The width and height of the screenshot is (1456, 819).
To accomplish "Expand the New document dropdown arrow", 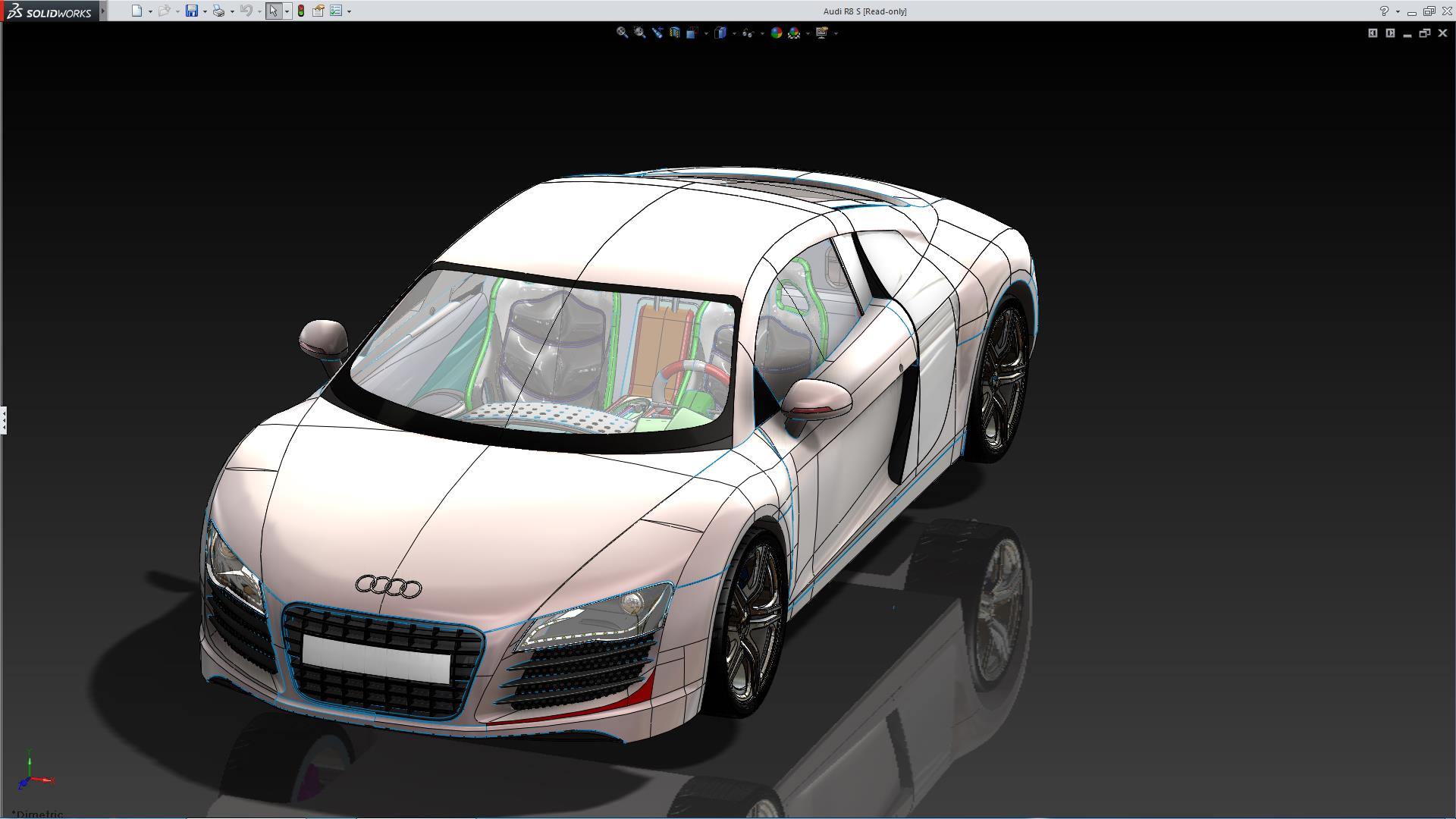I will click(150, 11).
